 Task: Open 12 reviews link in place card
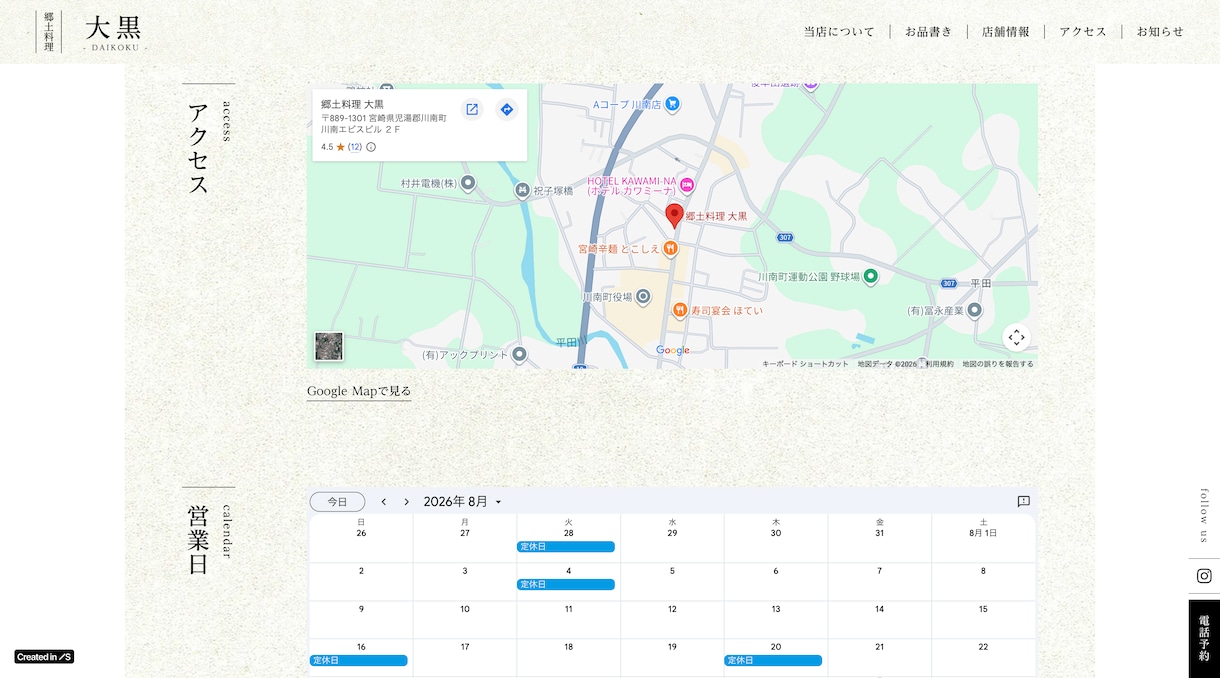tap(355, 147)
